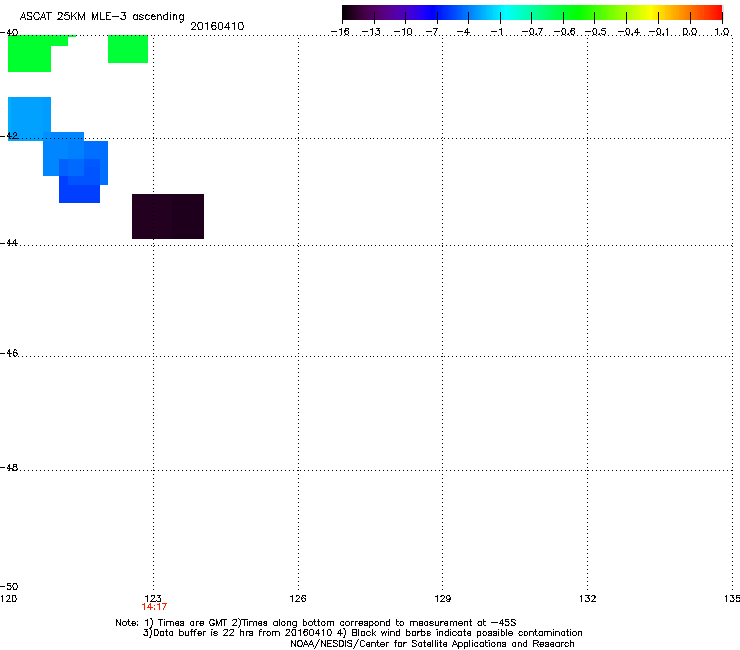Click the green data block at top left corner
The width and height of the screenshot is (740, 650).
point(29,53)
